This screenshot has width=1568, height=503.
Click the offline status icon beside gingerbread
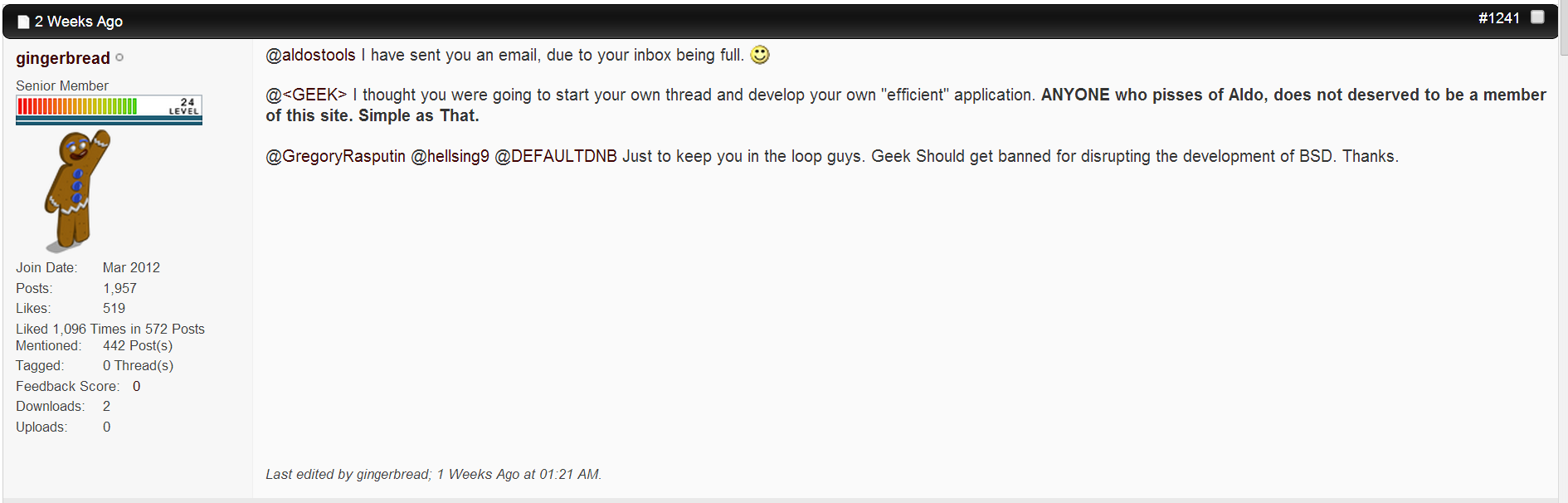[119, 57]
